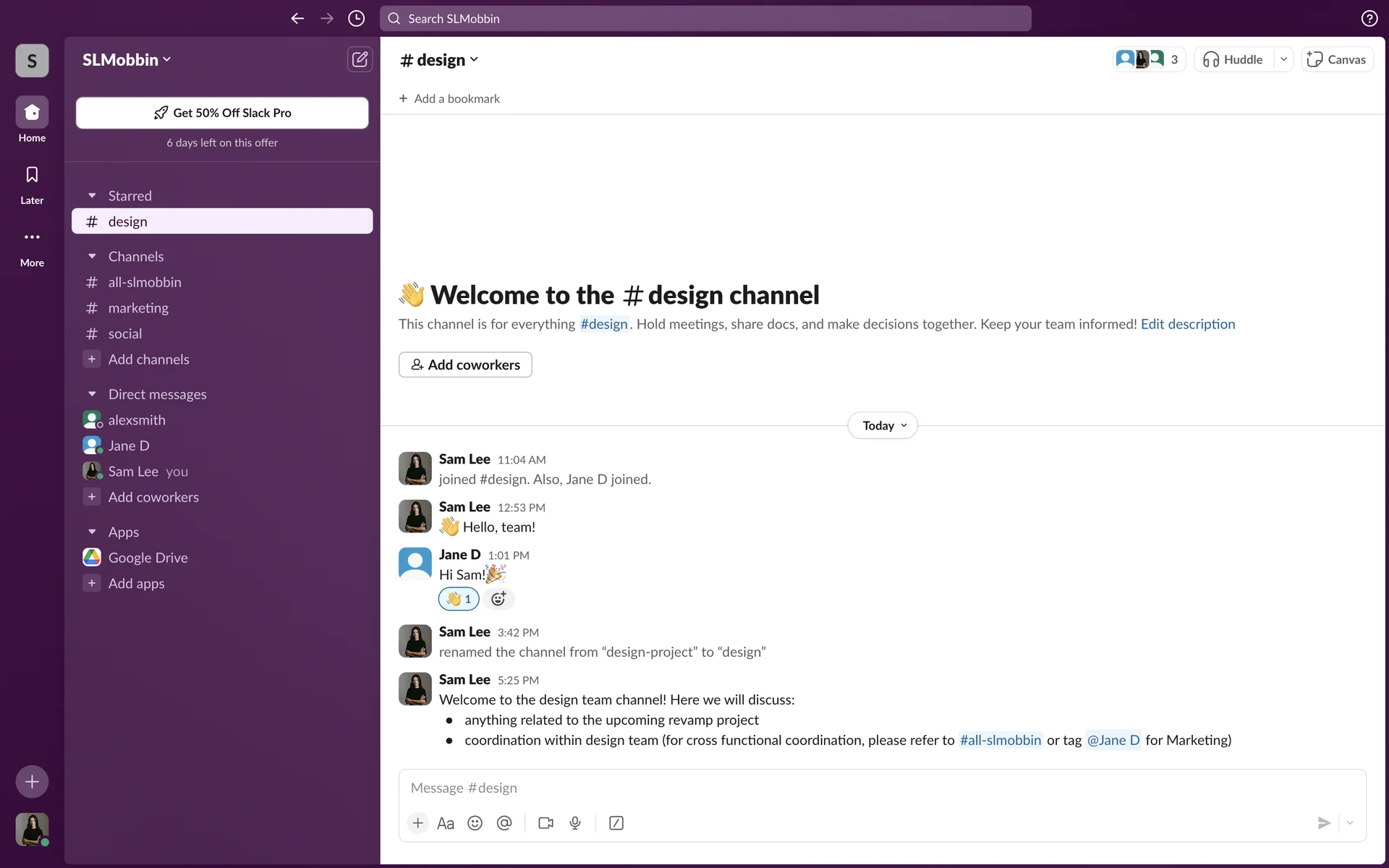Screen dimensions: 1389x868
Task: Open the Today date dropdown
Action: point(883,425)
